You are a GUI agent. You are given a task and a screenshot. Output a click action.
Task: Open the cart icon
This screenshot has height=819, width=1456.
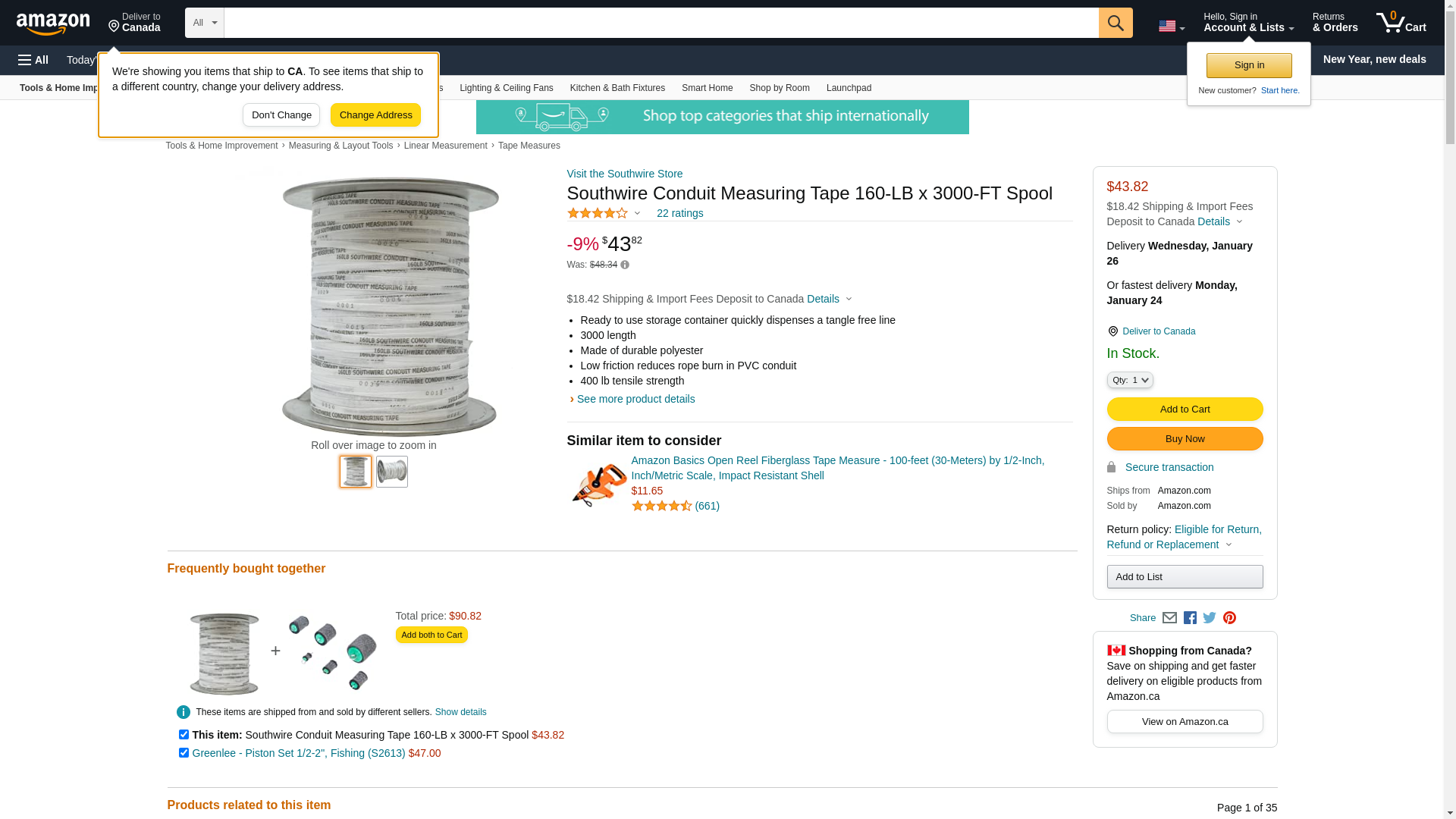1401,23
